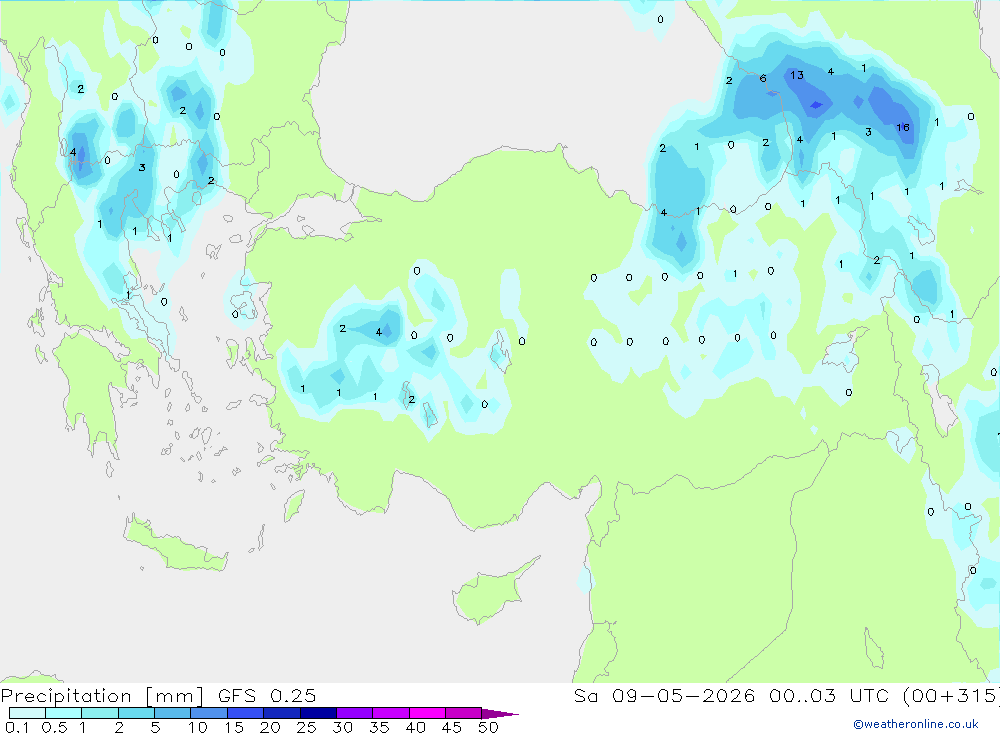Select the 40–45 mm magenta legend swatch

pos(427,713)
